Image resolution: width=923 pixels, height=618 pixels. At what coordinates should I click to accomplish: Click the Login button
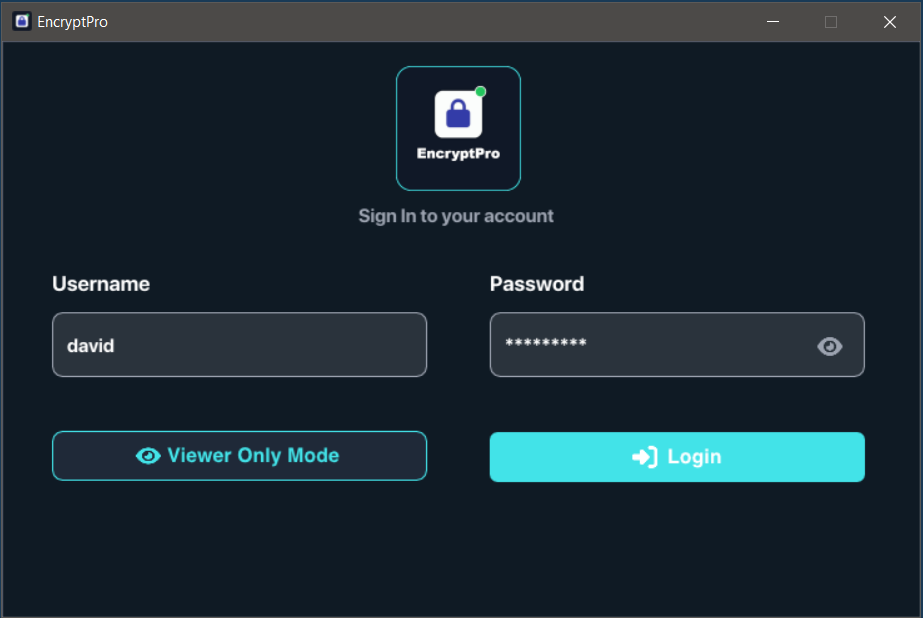677,457
